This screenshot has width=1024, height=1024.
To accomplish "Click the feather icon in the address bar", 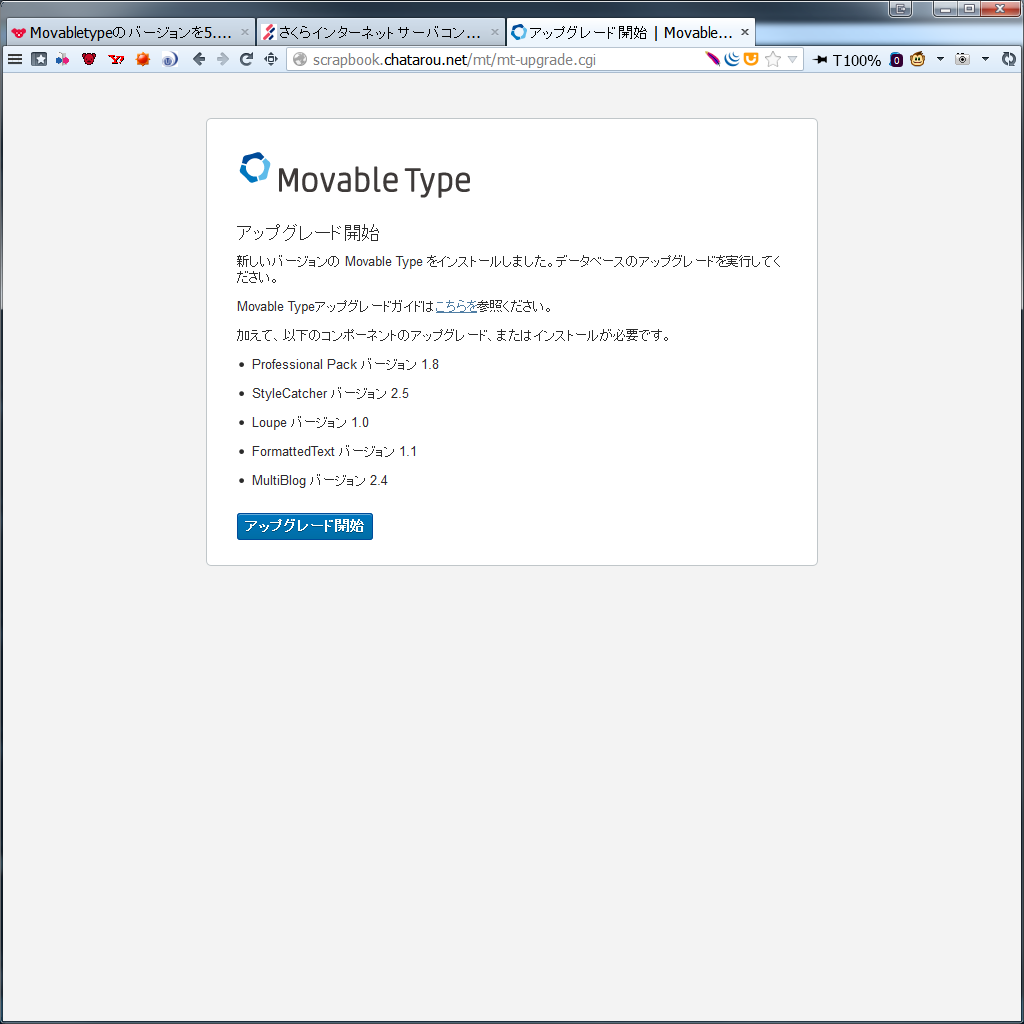I will tap(712, 59).
